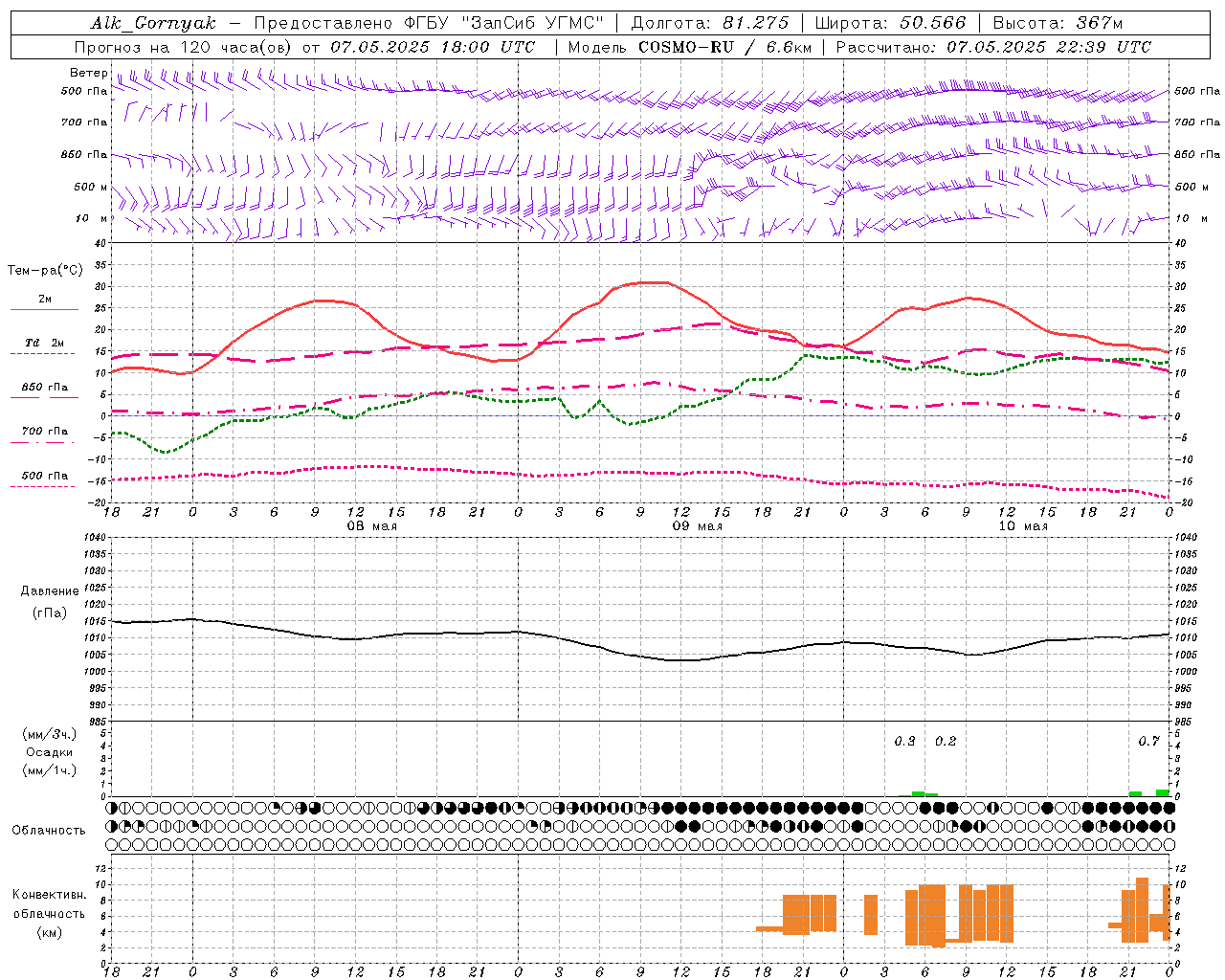Click the green precipitation bar below 0.3
The image size is (1225, 980).
coord(919,793)
